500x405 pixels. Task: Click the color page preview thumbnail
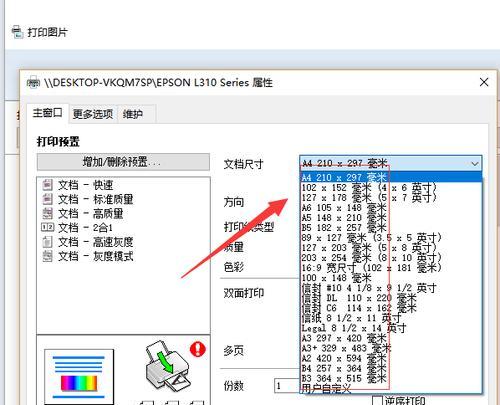[79, 377]
